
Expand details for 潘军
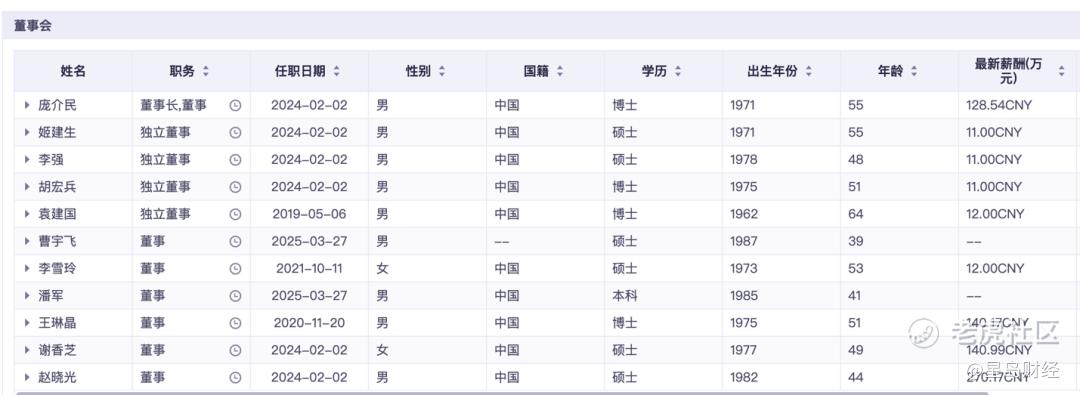click(x=27, y=296)
